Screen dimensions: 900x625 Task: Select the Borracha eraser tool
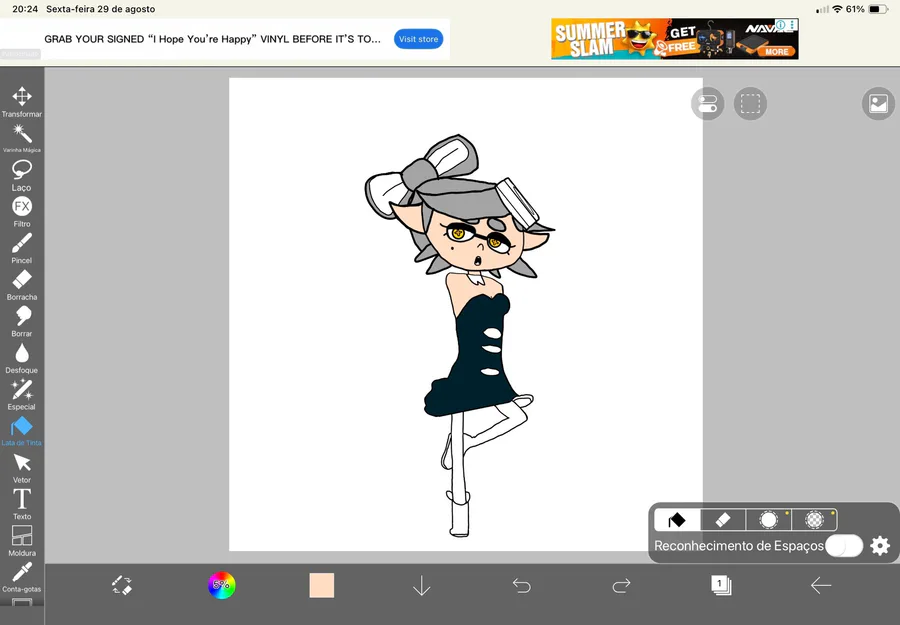pos(22,285)
